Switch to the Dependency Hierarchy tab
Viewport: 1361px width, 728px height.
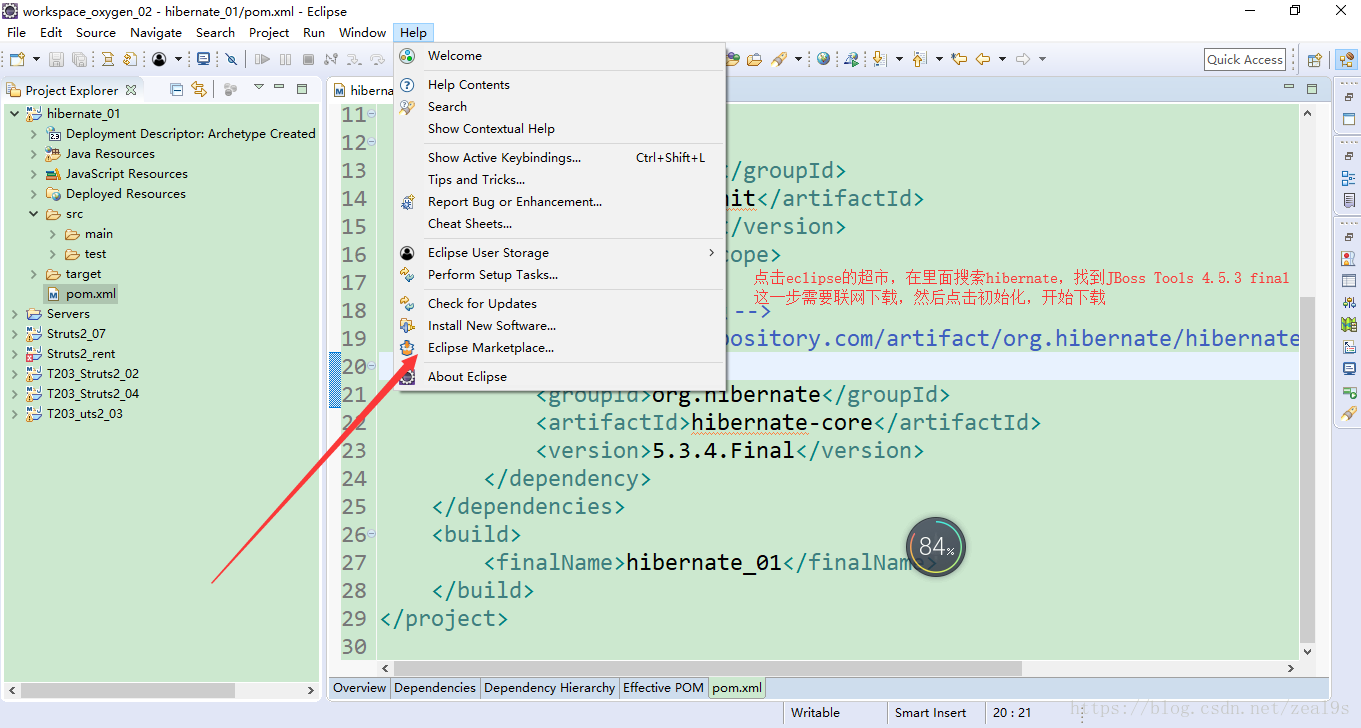(x=550, y=688)
